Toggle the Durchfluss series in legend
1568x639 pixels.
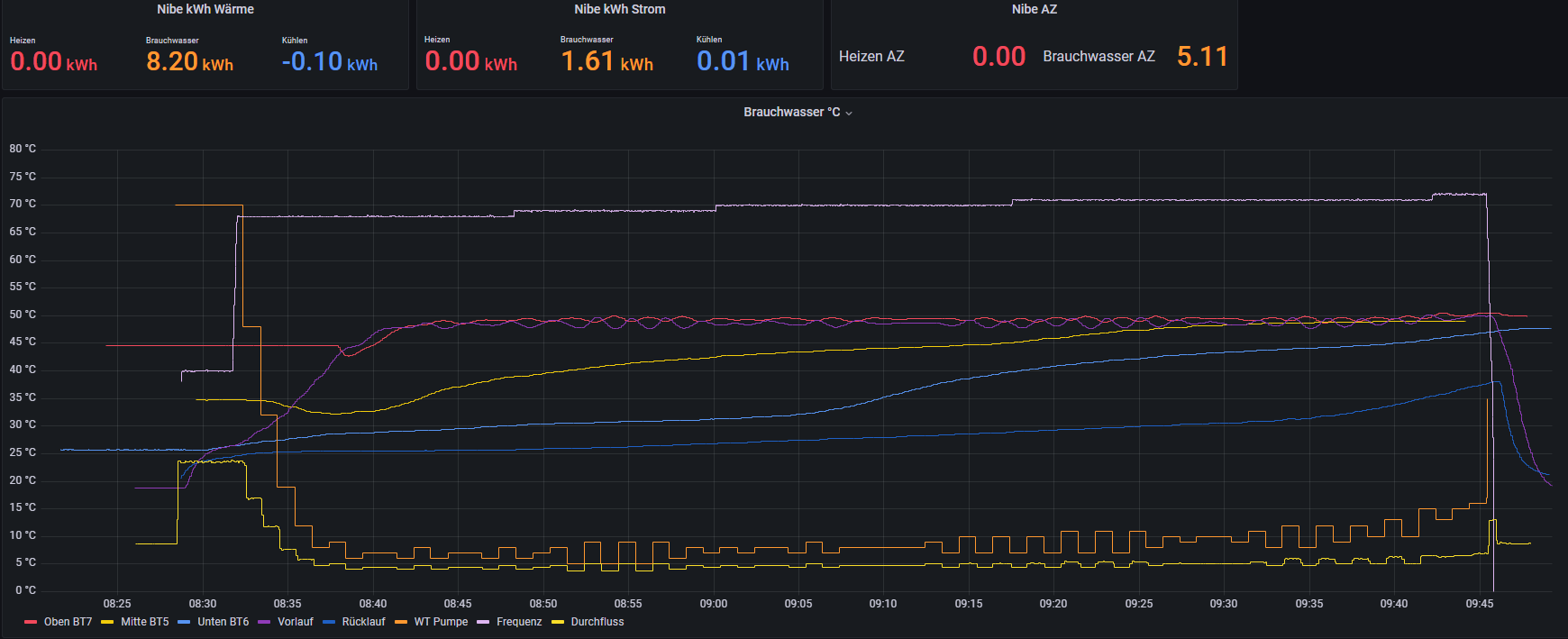[x=597, y=622]
